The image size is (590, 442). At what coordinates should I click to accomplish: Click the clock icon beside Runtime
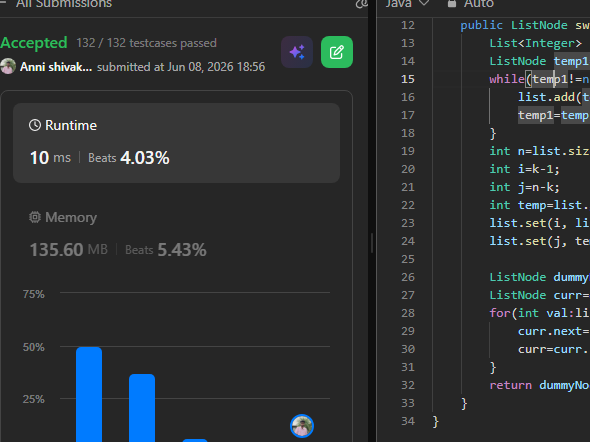pyautogui.click(x=35, y=125)
